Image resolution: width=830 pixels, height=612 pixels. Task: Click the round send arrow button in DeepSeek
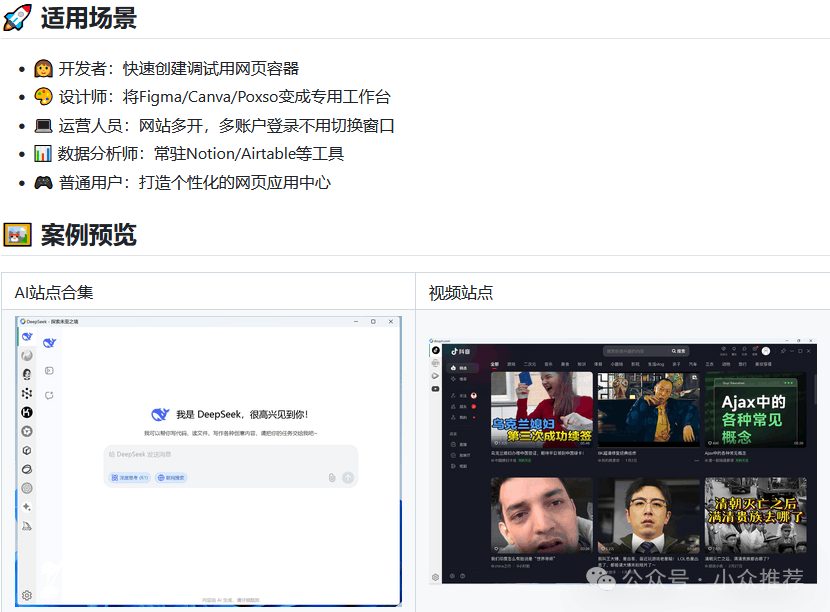click(x=348, y=478)
